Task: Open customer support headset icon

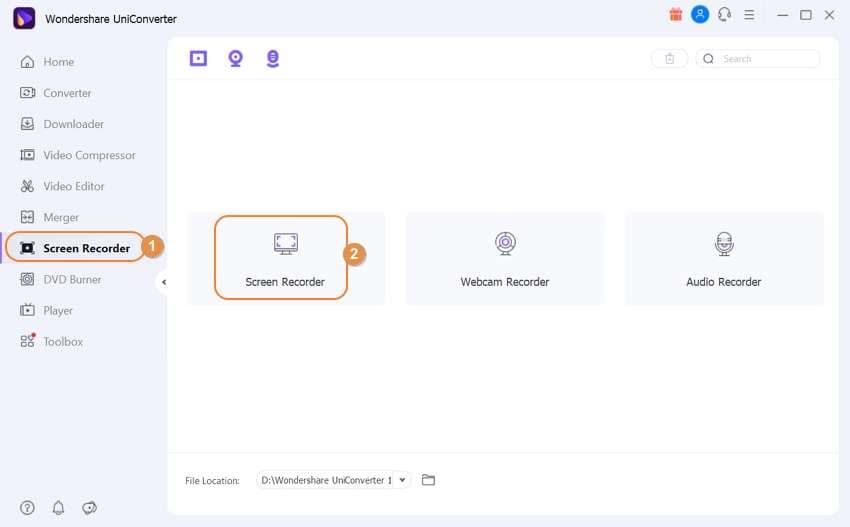Action: point(724,15)
